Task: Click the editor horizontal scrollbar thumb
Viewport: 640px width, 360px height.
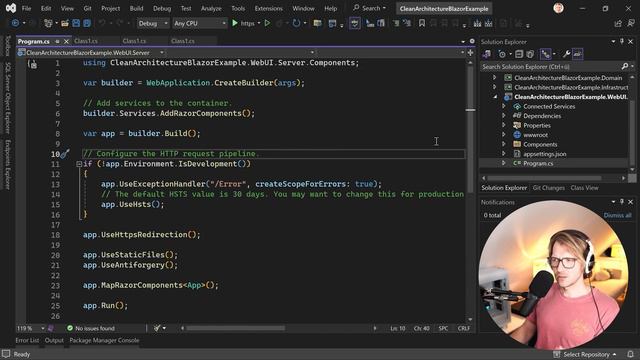Action: click(x=236, y=328)
